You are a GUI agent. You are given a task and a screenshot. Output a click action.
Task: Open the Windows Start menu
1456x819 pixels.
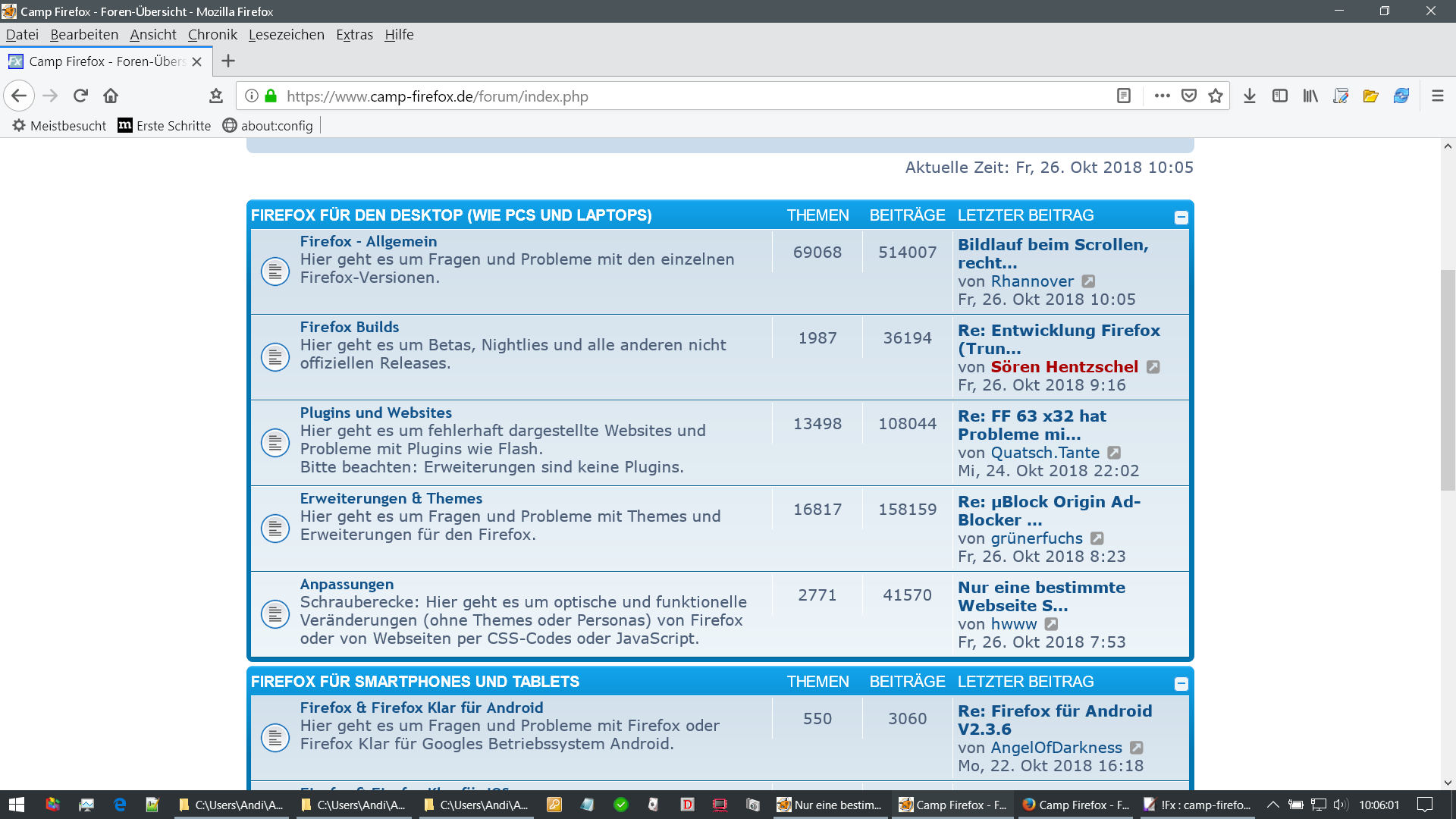pyautogui.click(x=17, y=805)
